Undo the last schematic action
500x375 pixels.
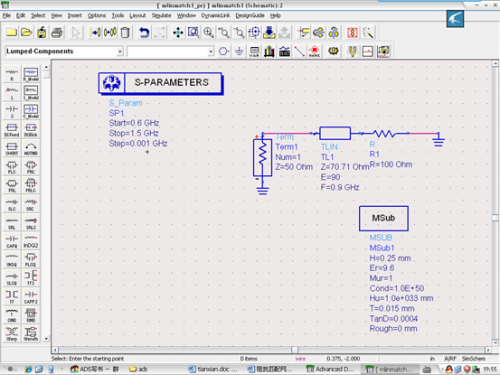(144, 32)
